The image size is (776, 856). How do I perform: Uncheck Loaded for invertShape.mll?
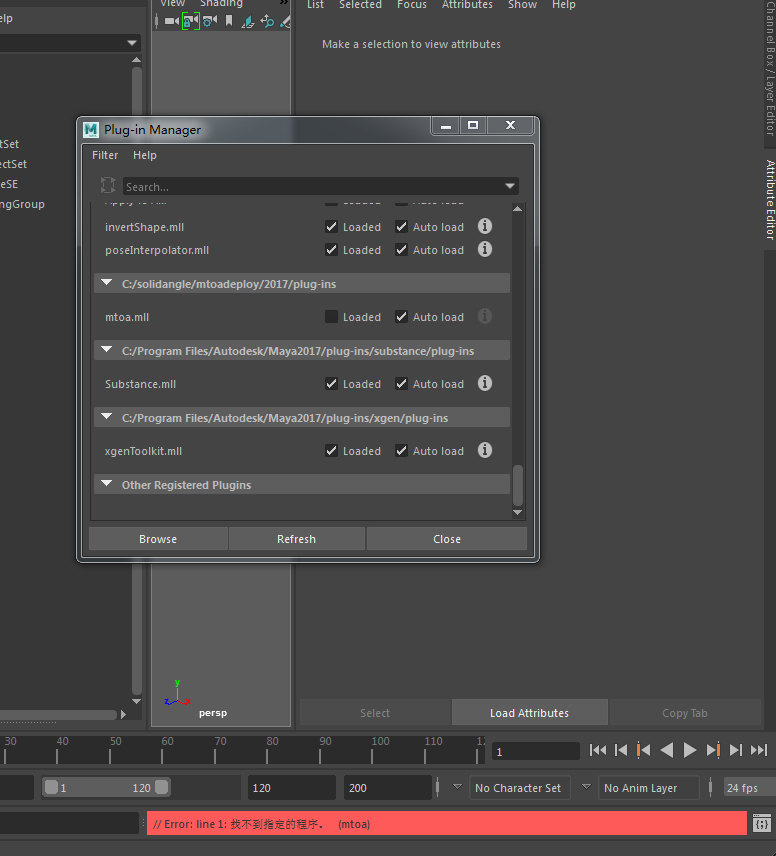[x=331, y=227]
